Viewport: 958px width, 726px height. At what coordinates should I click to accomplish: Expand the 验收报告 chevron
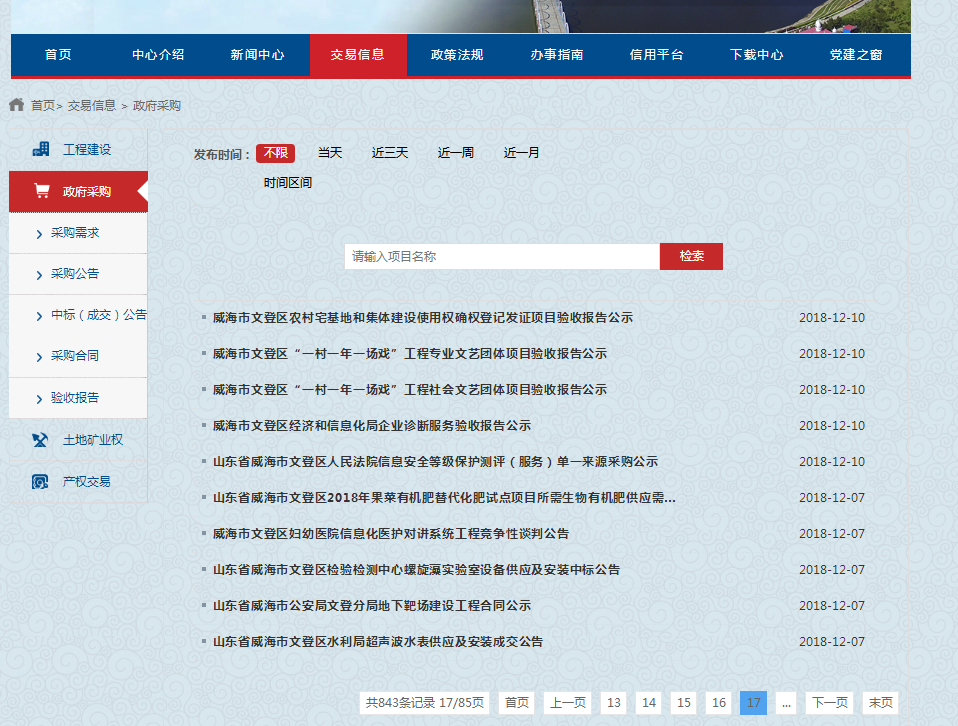(39, 399)
